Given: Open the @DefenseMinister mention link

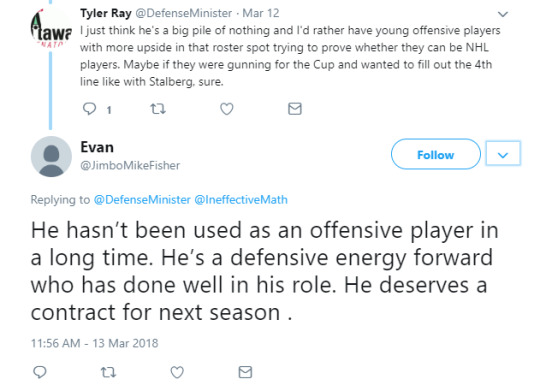Looking at the screenshot, I should click(142, 200).
